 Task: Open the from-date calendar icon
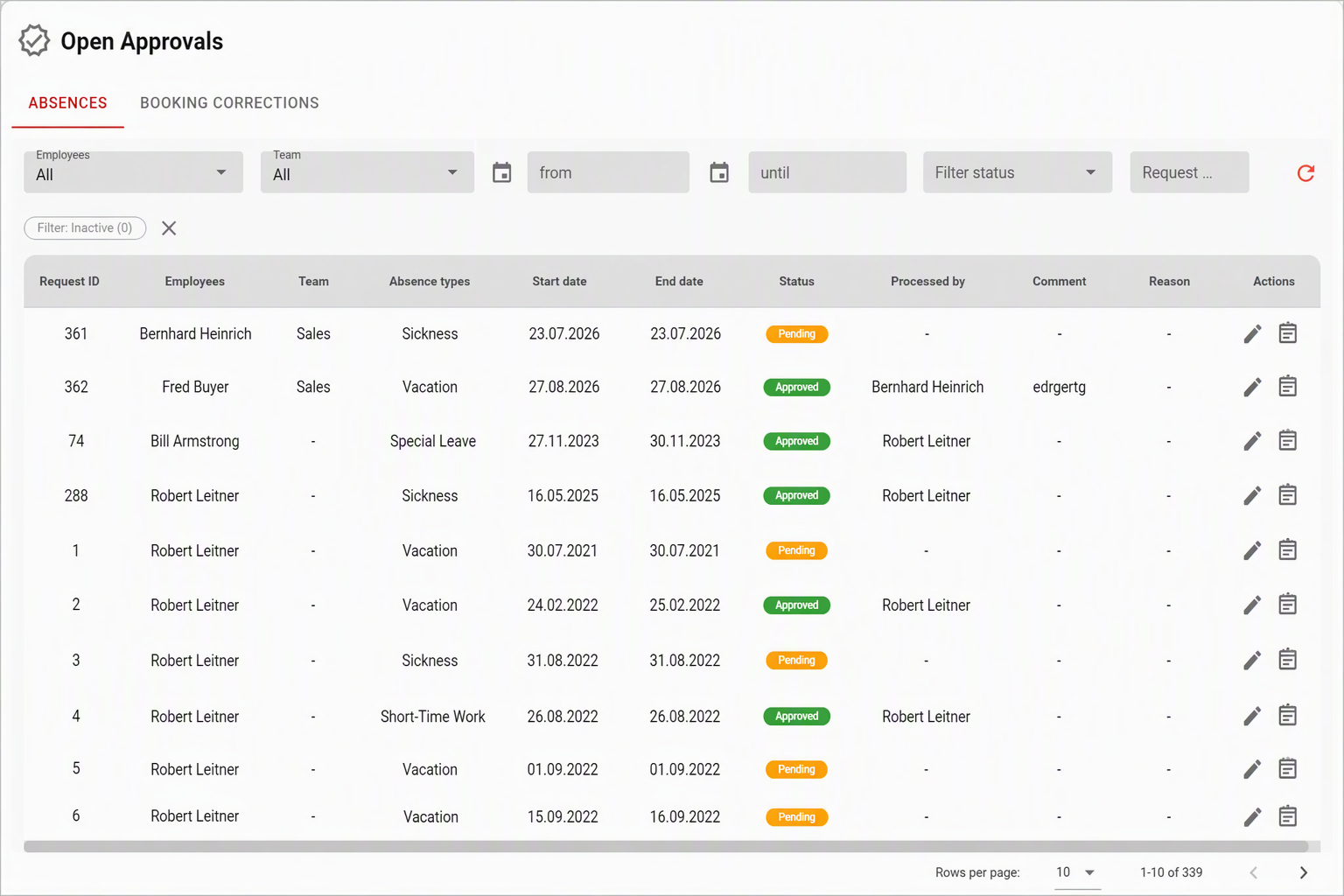[x=501, y=172]
